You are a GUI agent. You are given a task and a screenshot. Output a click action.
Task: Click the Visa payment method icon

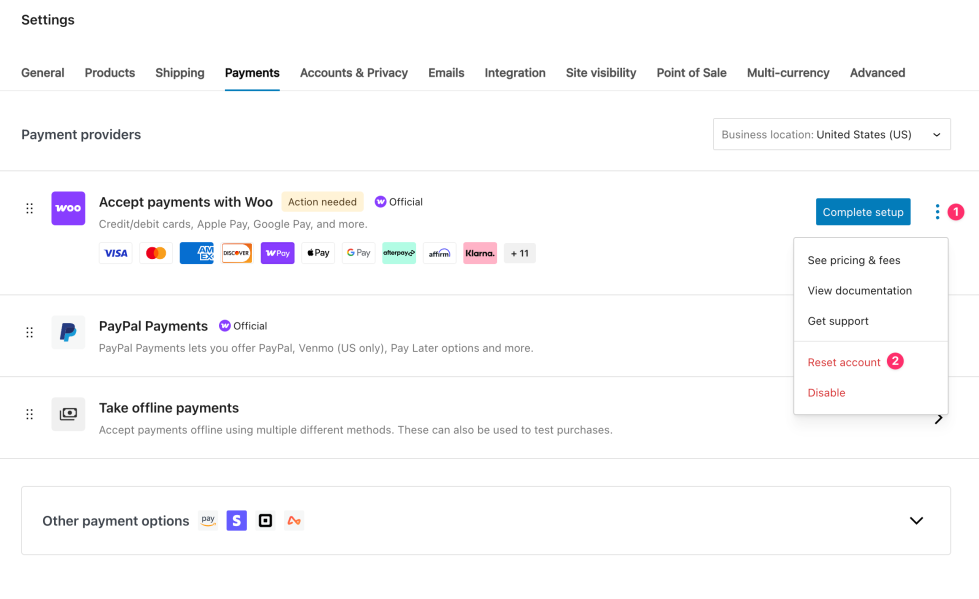115,252
